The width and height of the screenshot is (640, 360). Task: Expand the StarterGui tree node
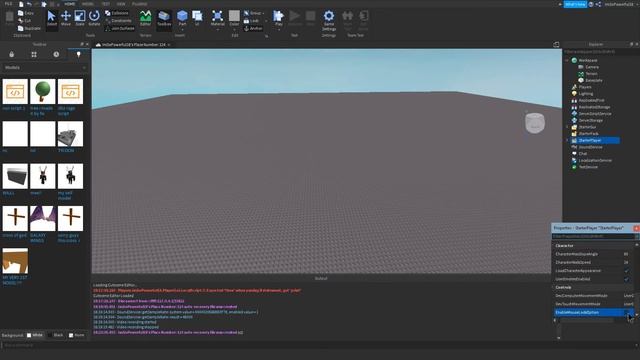tap(567, 127)
